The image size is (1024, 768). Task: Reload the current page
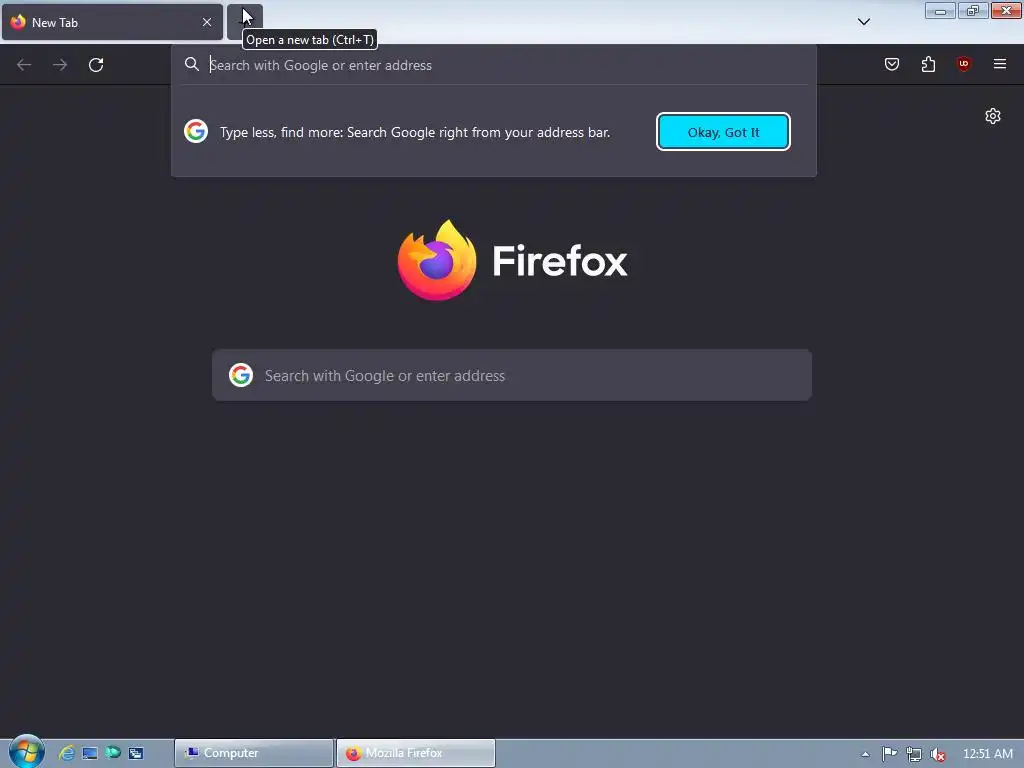point(96,65)
